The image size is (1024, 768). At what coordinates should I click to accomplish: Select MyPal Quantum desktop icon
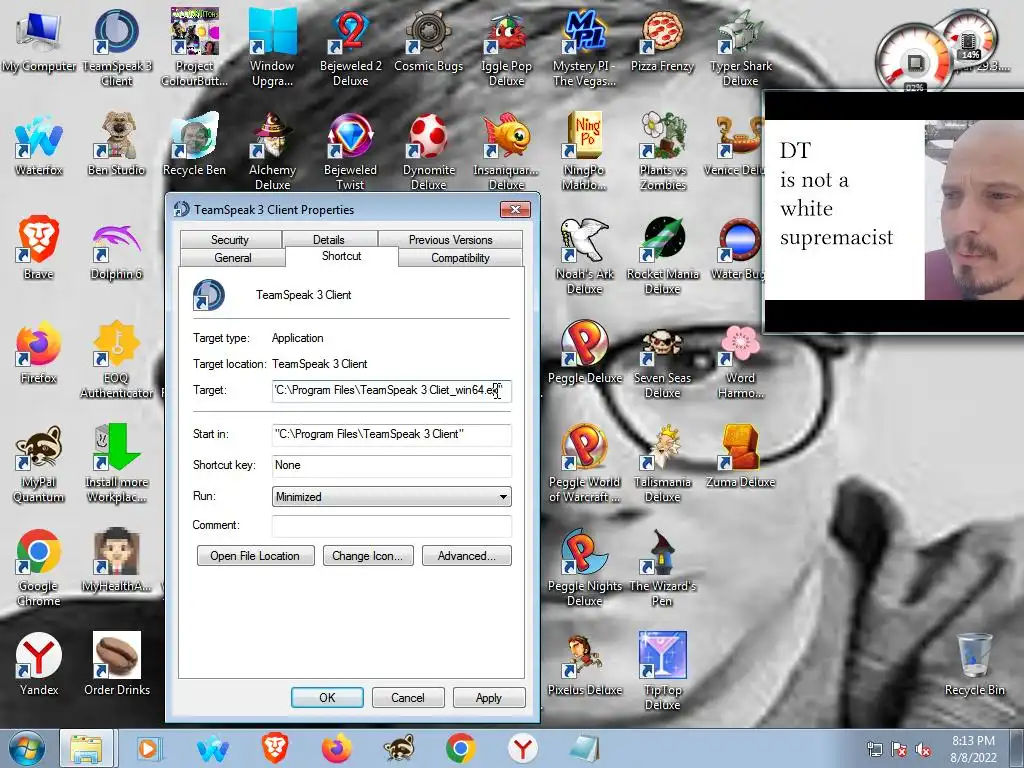click(39, 464)
